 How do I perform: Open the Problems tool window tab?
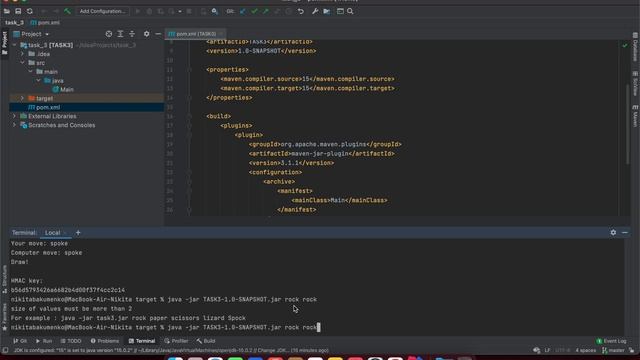point(105,341)
